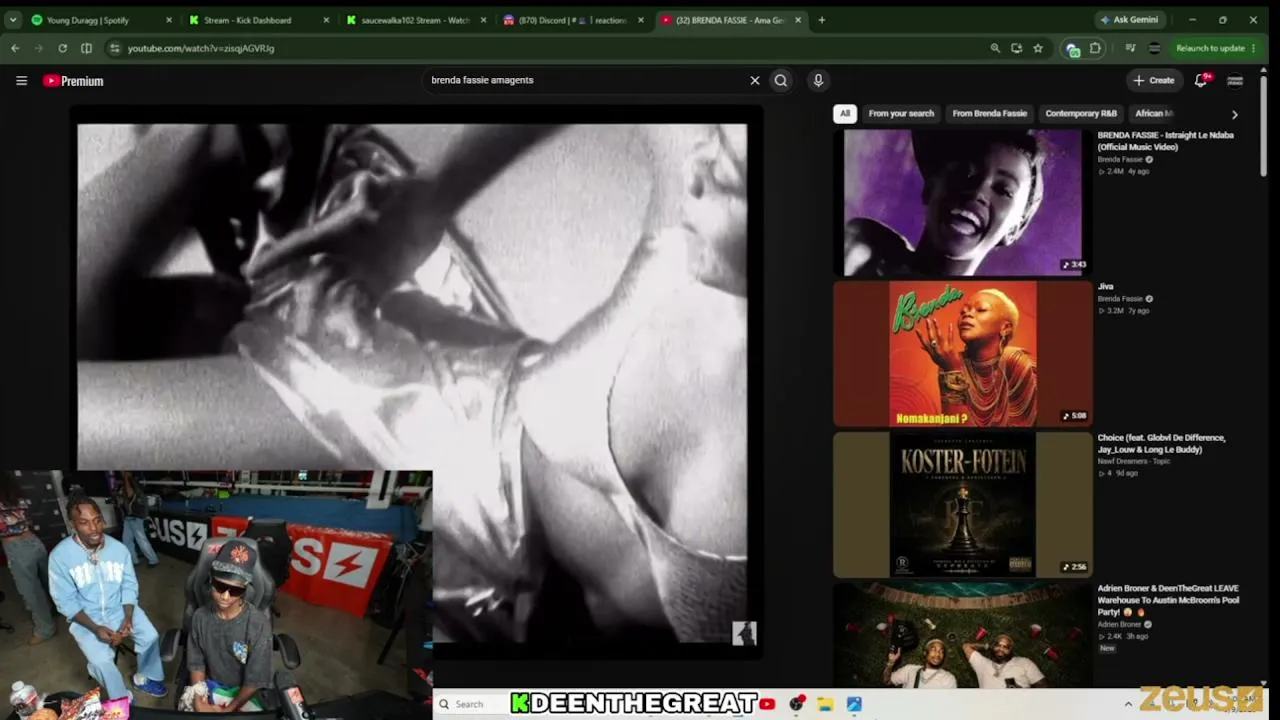Open Choice feat. Globvl De Difference video

pos(1162,444)
